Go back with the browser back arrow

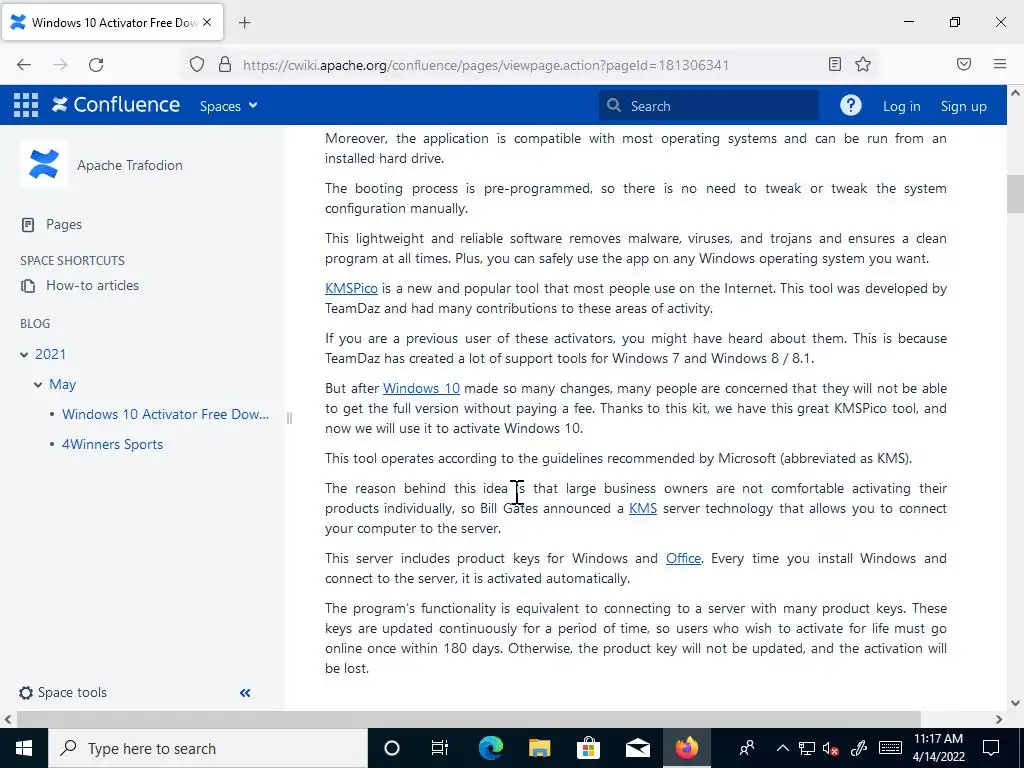click(x=24, y=64)
